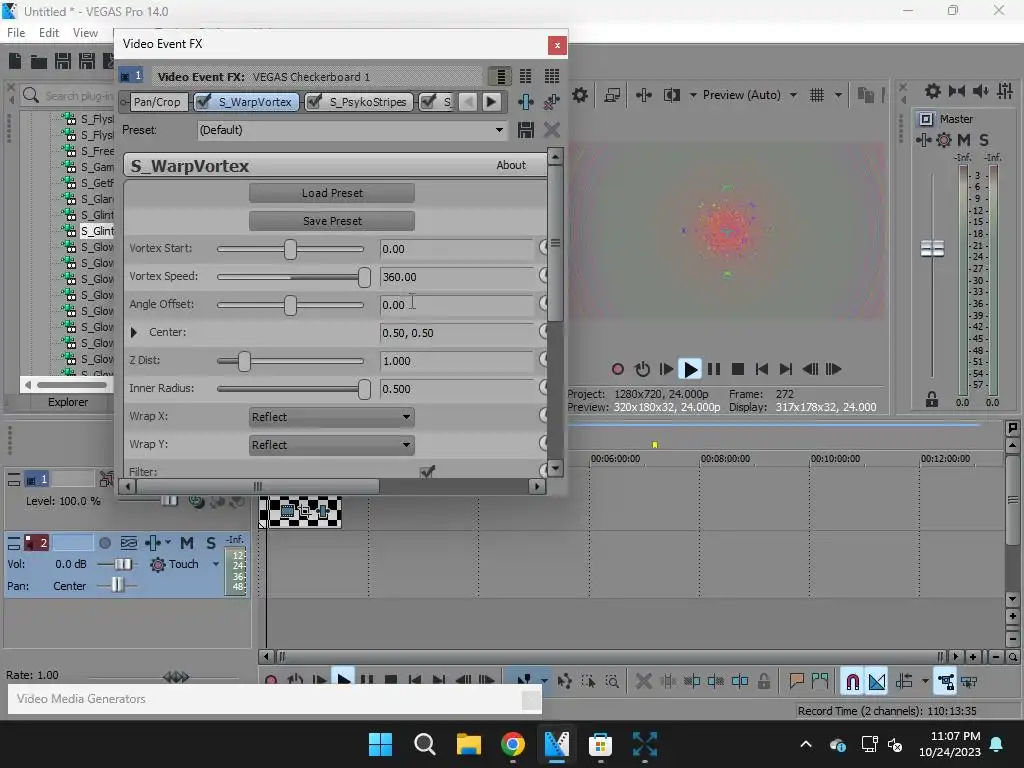Open overlays grid dropdown arrow
Screen dimensions: 1024x768
coord(838,95)
